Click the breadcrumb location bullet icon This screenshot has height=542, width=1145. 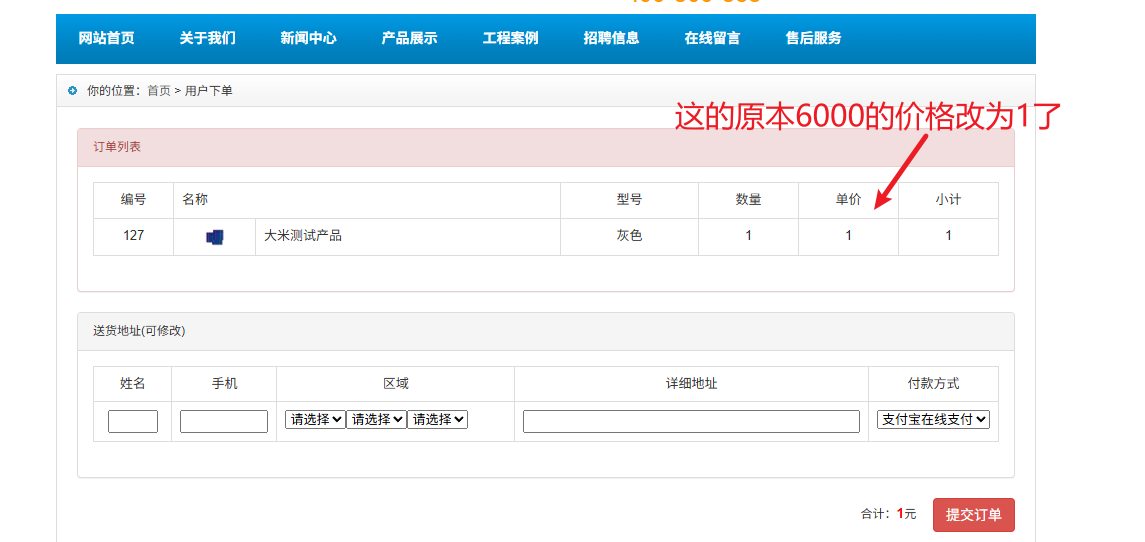(72, 91)
